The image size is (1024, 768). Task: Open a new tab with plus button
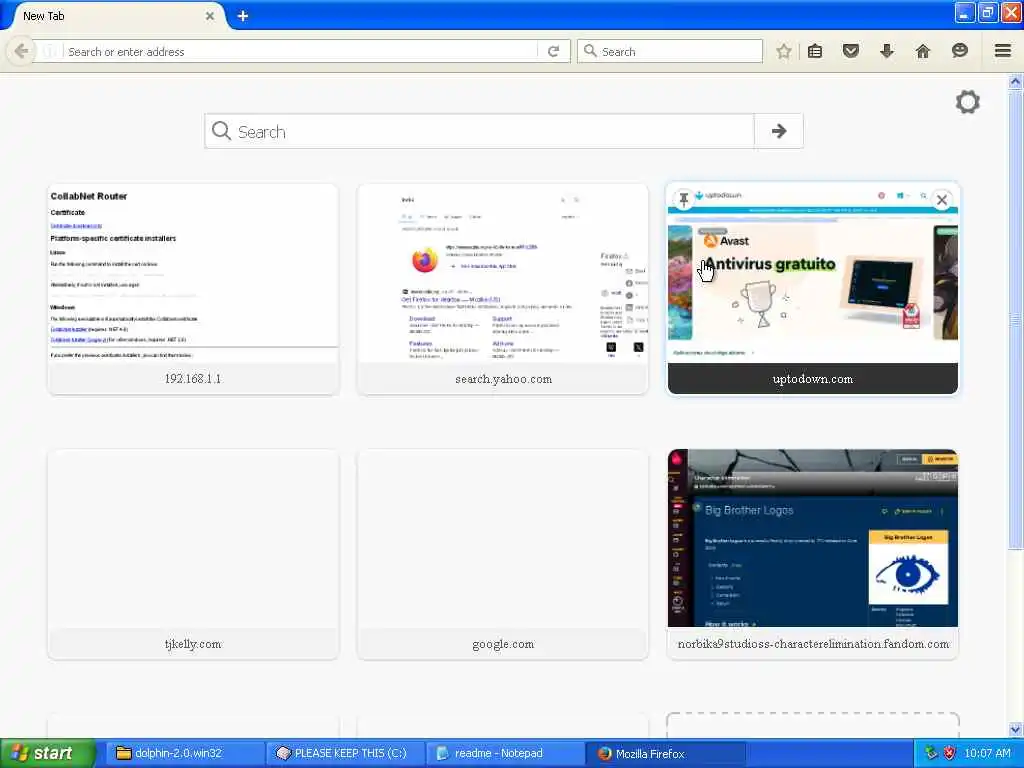coord(243,16)
